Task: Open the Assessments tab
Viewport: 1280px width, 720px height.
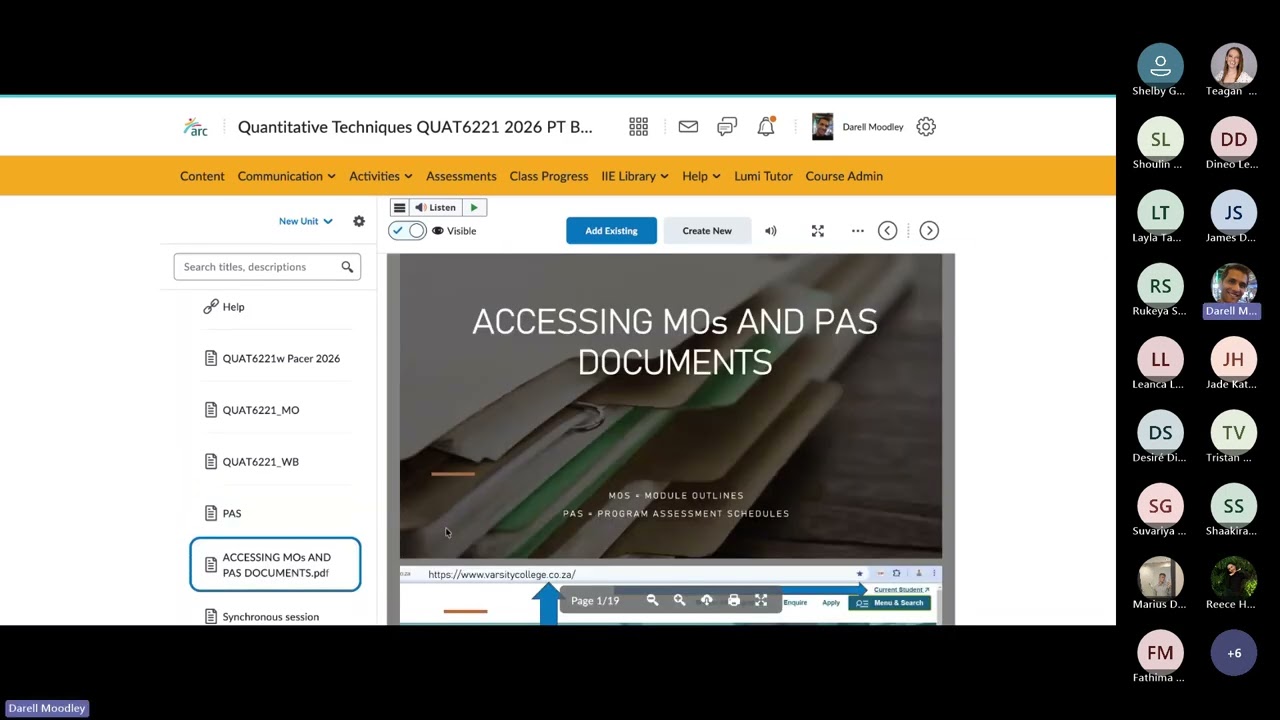Action: (461, 176)
